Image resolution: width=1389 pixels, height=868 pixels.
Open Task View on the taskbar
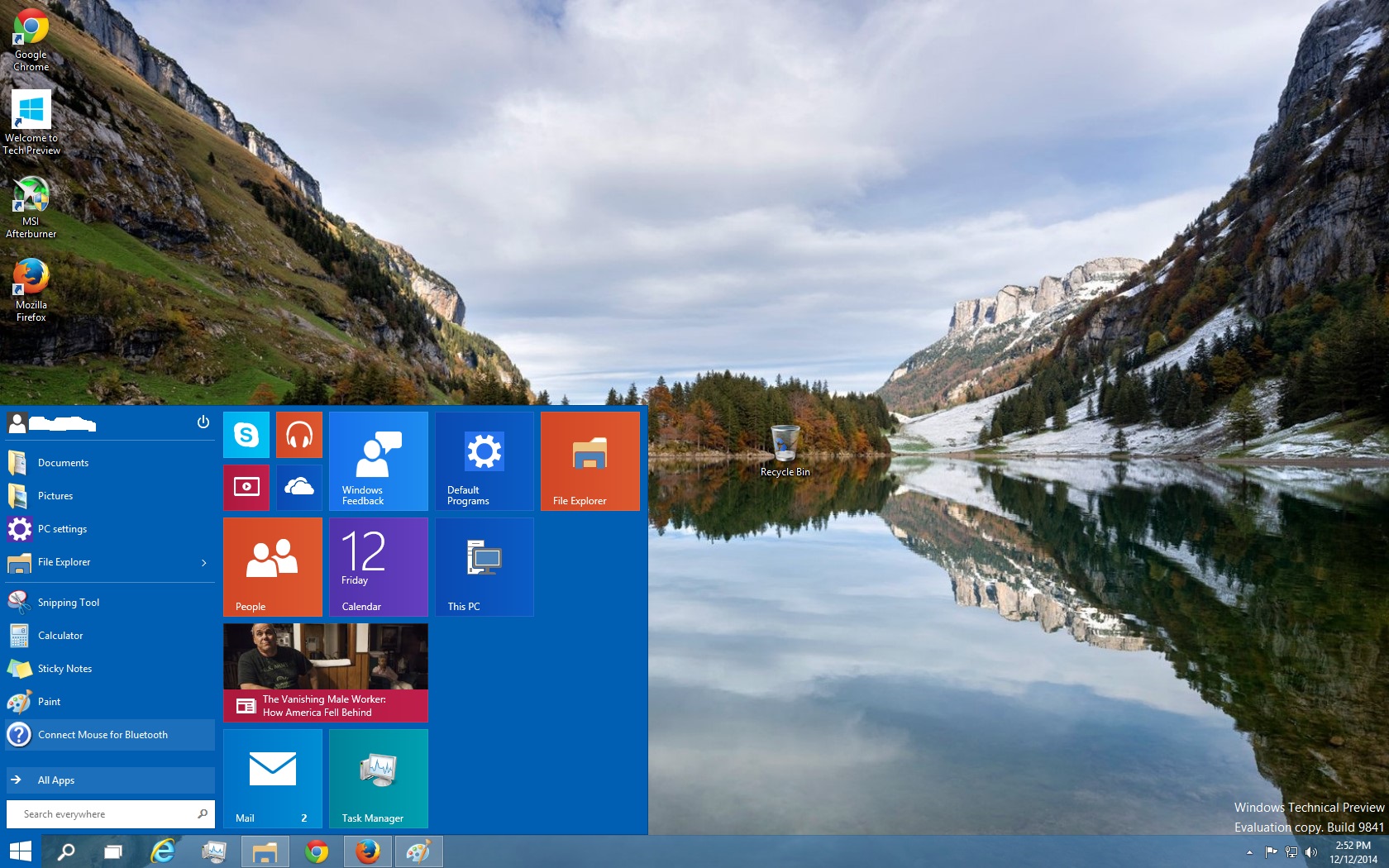coord(113,851)
